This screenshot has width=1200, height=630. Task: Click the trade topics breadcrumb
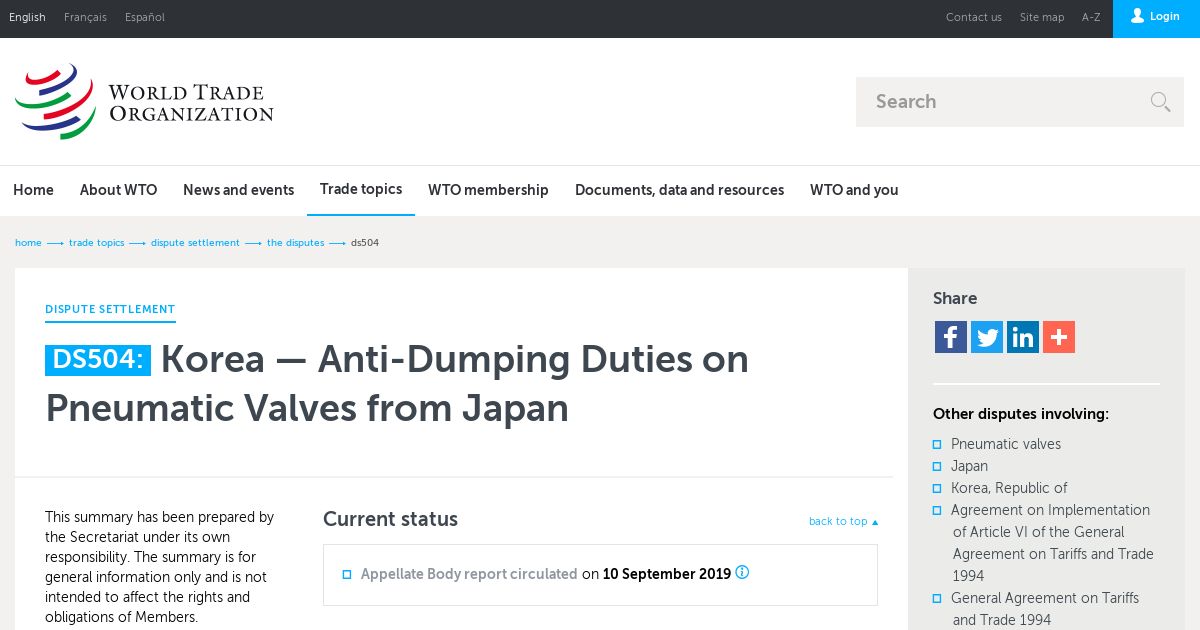click(96, 243)
